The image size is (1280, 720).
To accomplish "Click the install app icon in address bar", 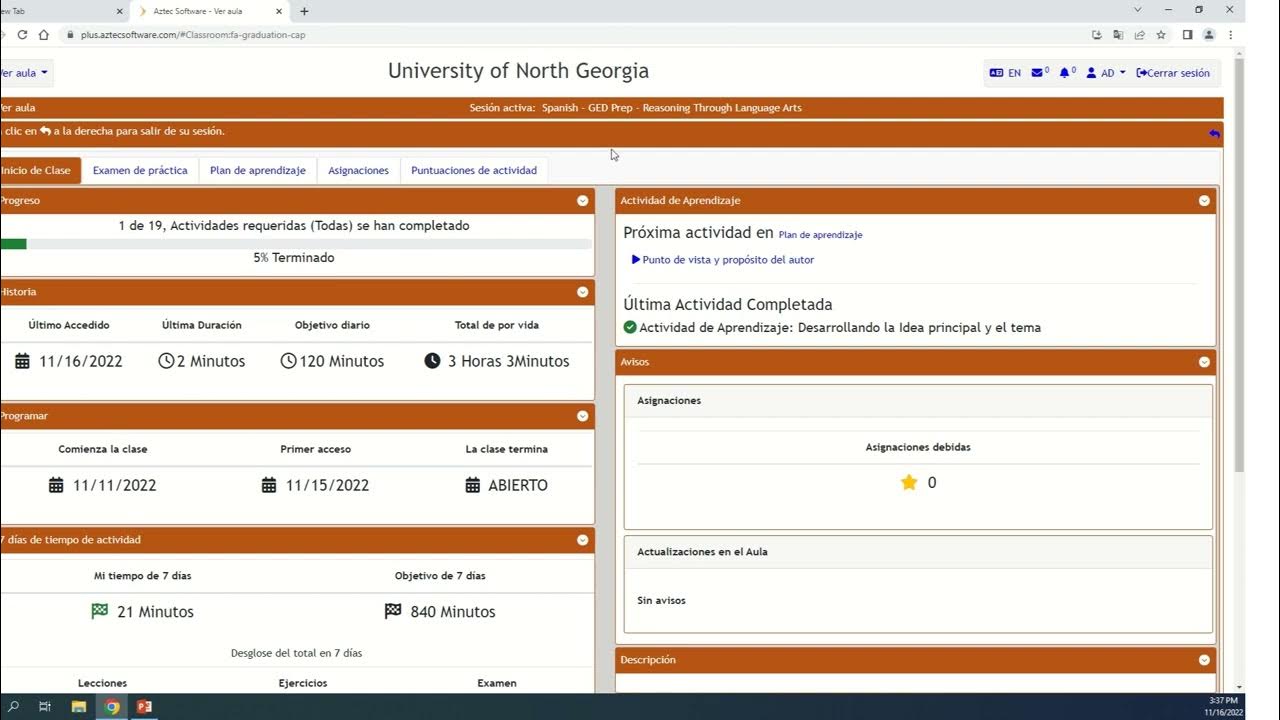I will (1097, 34).
